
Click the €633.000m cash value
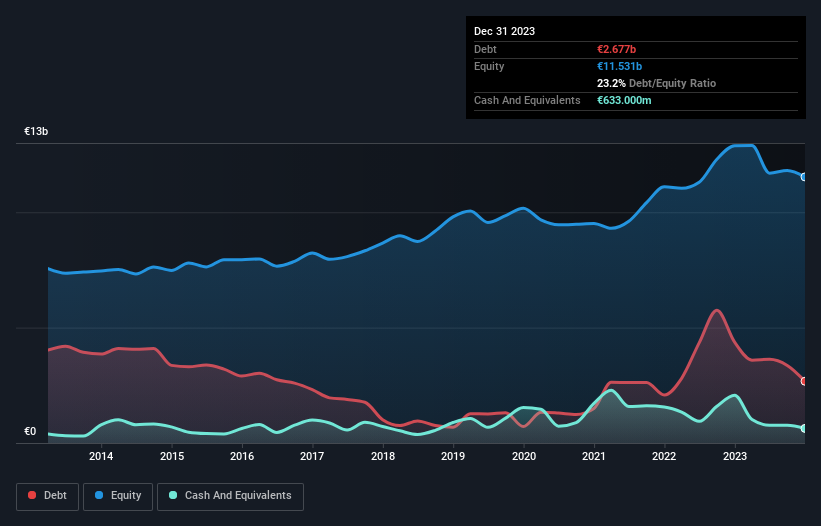tap(624, 100)
